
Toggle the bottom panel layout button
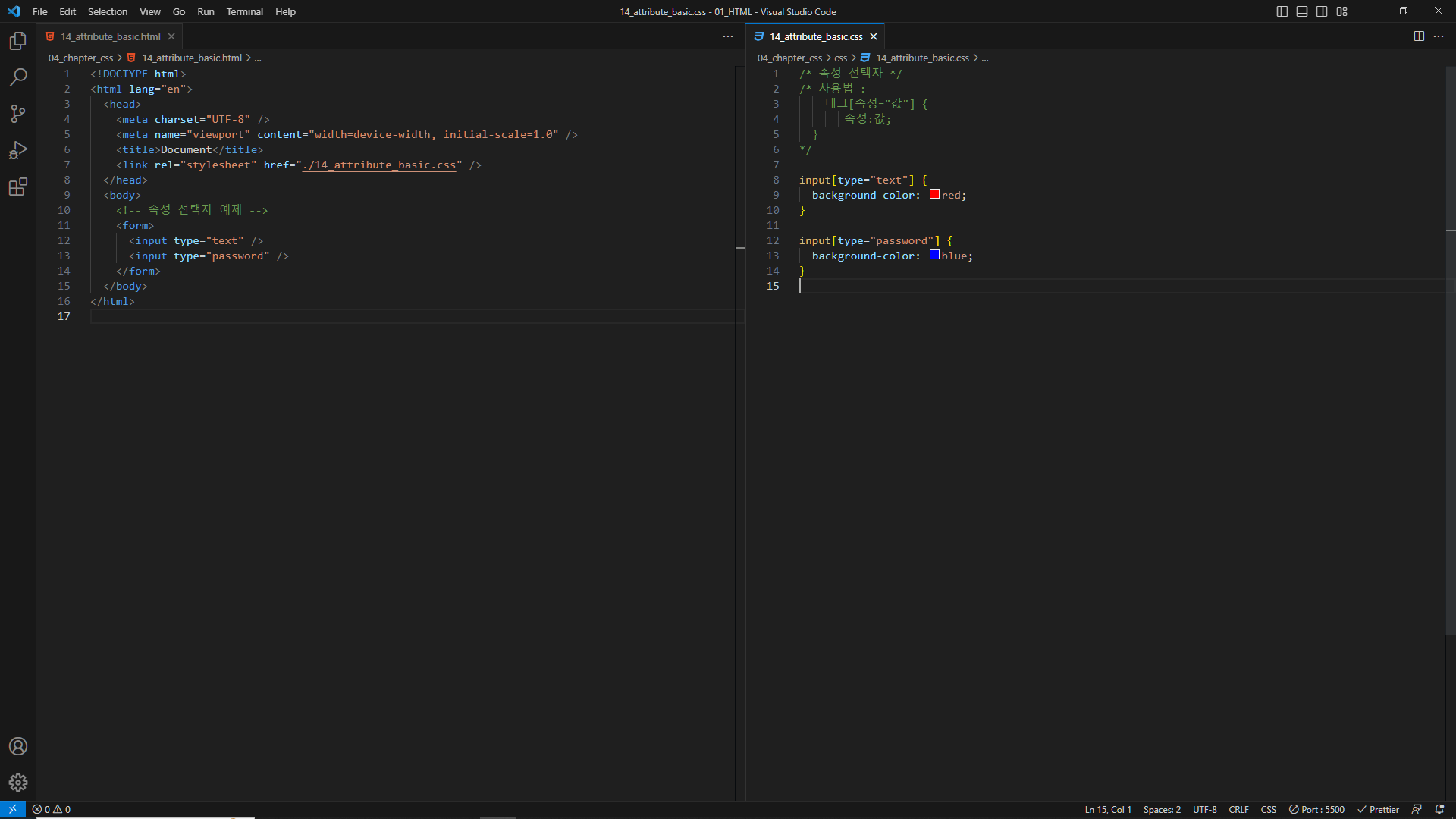[x=1302, y=11]
